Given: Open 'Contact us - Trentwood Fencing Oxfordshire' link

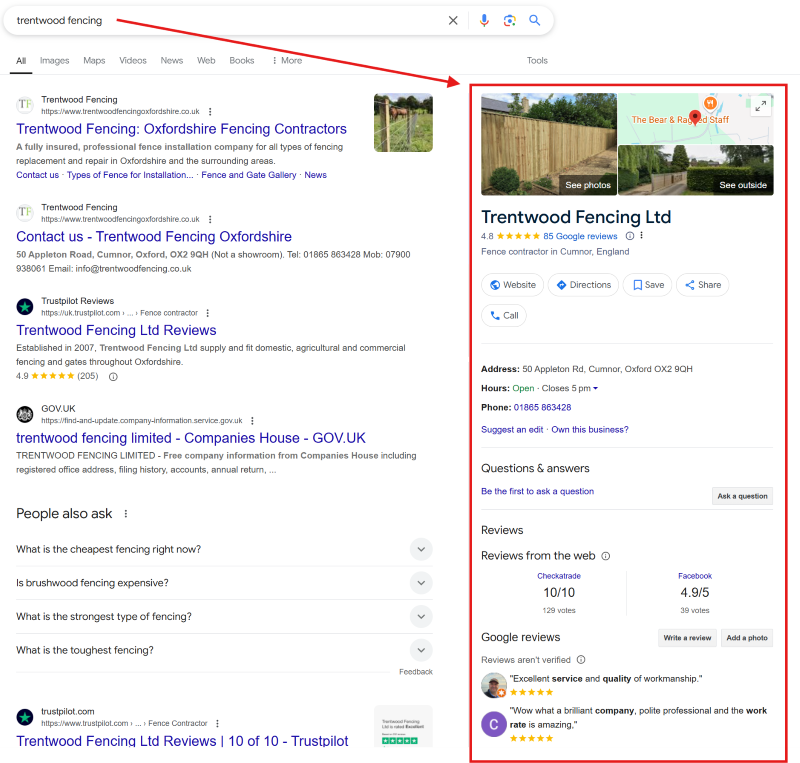Looking at the screenshot, I should (x=154, y=236).
